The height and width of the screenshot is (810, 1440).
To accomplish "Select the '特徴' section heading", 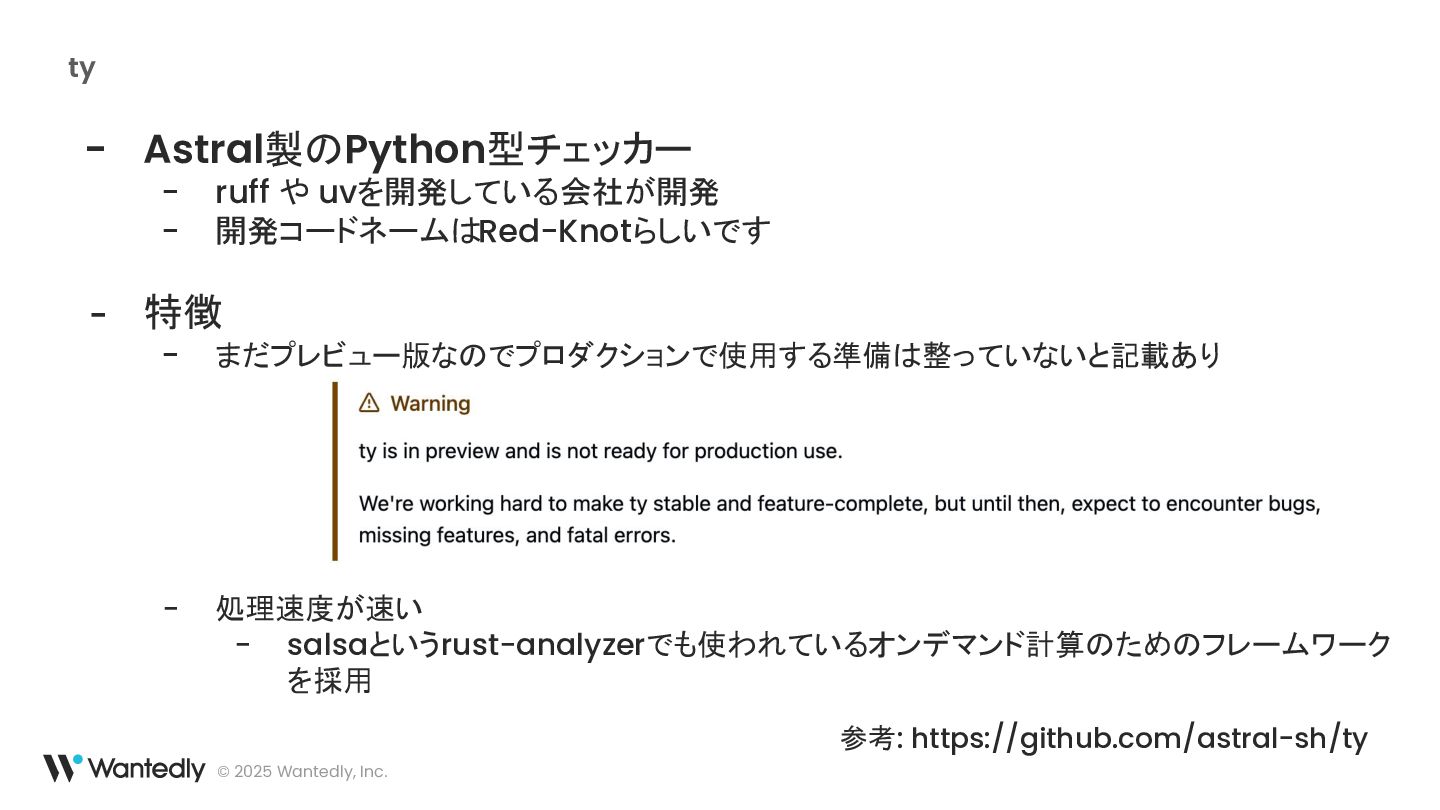I will pyautogui.click(x=183, y=312).
